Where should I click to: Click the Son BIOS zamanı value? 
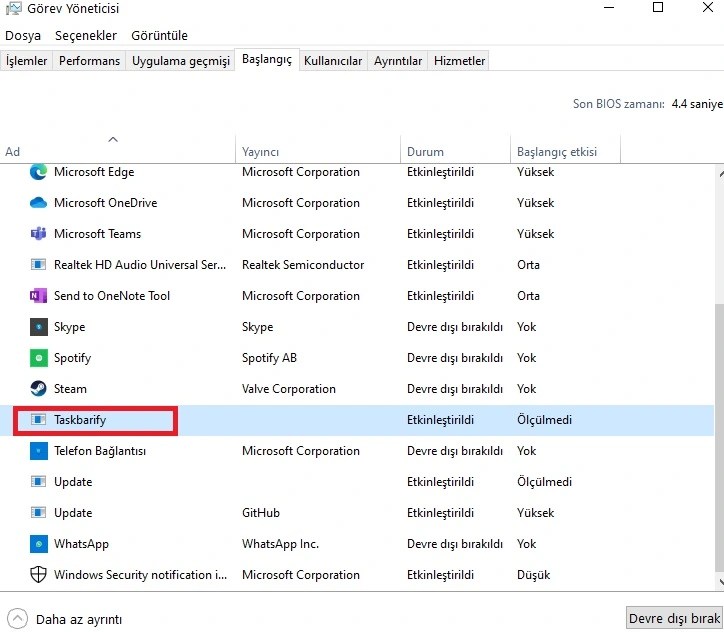(697, 104)
